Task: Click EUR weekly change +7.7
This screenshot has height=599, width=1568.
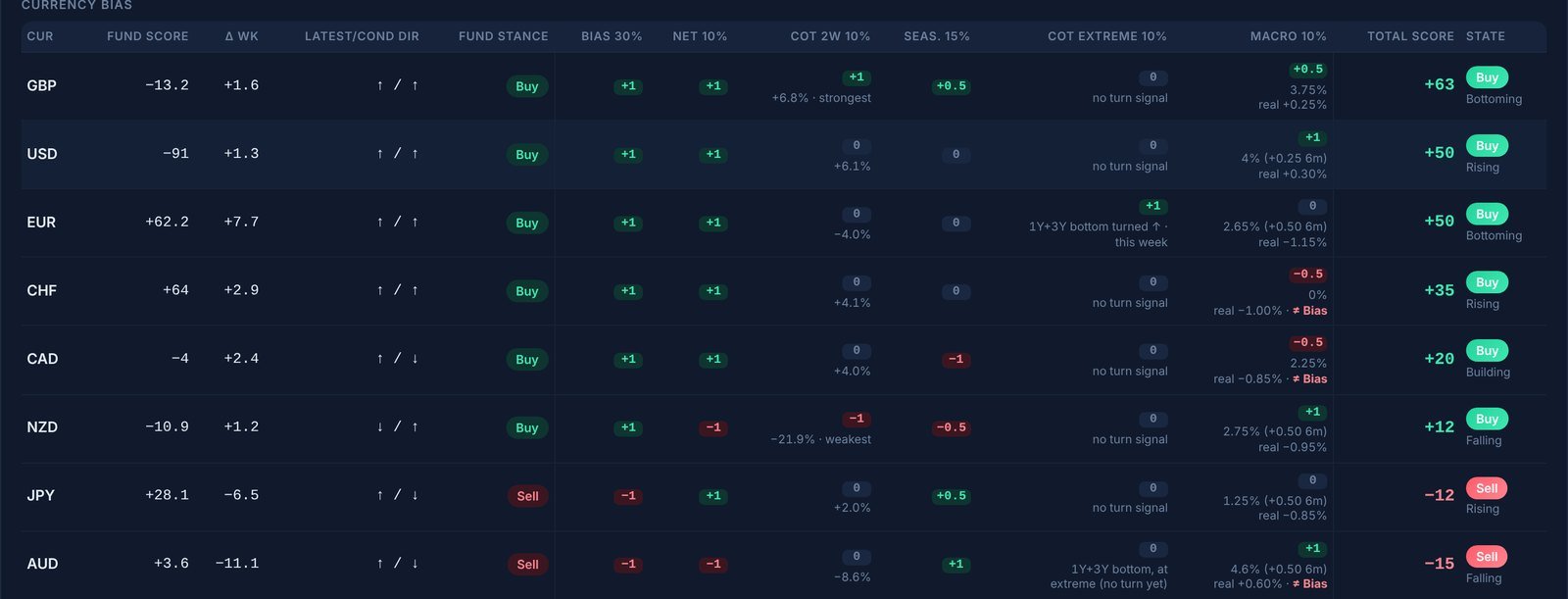Action: click(241, 223)
